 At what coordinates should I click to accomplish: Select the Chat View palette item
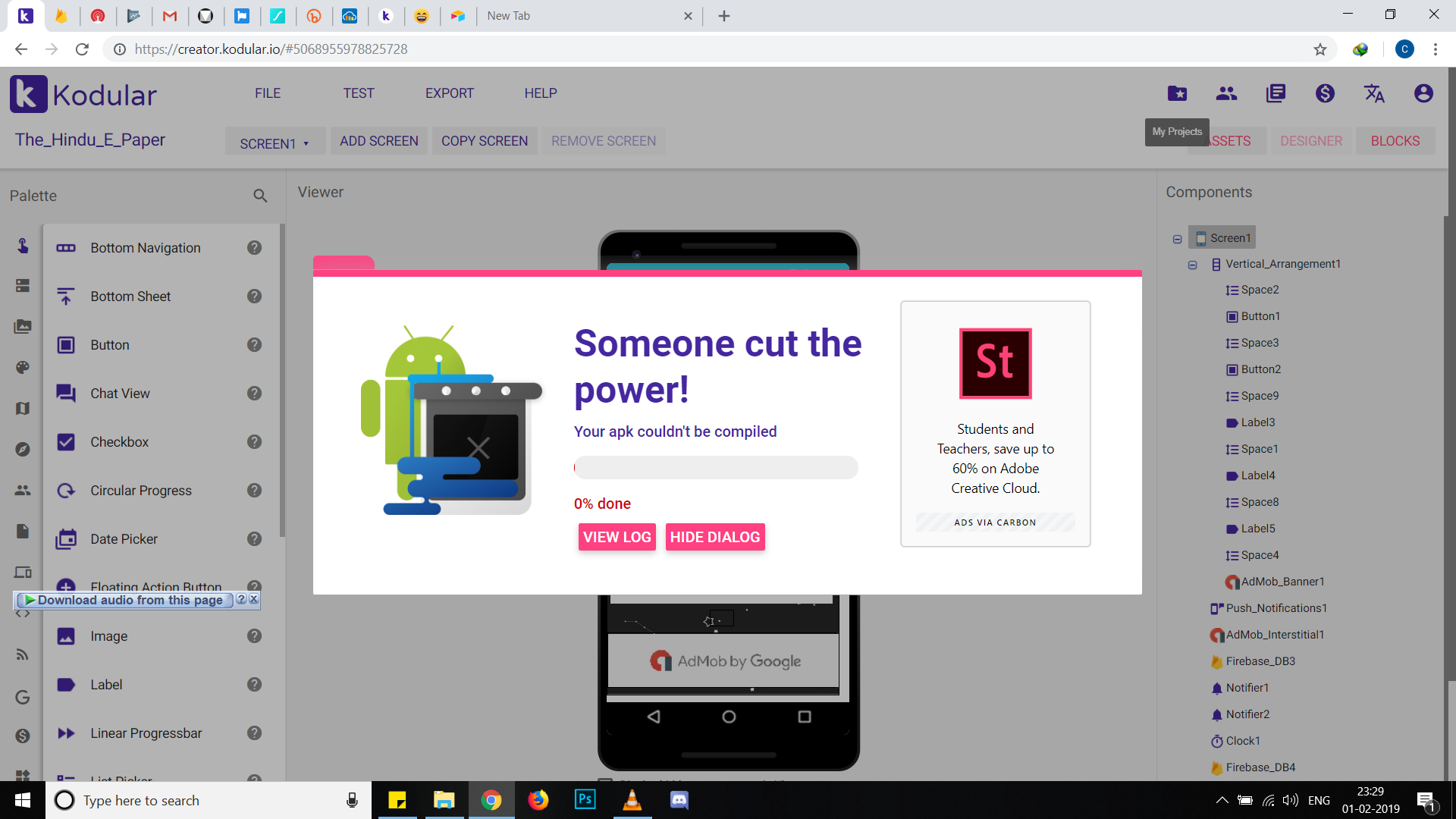161,394
